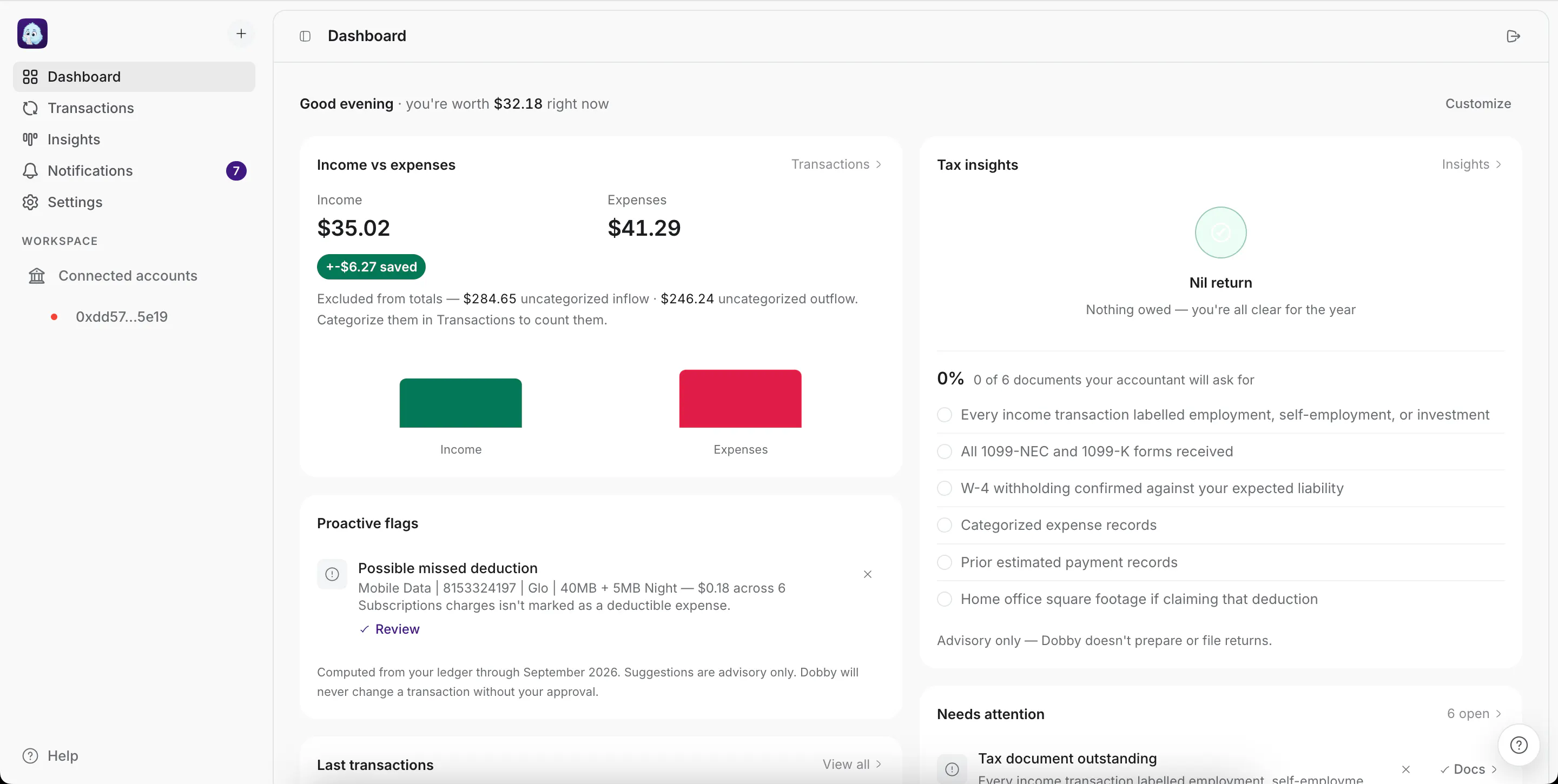Screen dimensions: 1558x784
Task: Click the Transactions refresh icon in sidebar
Action: [30, 108]
